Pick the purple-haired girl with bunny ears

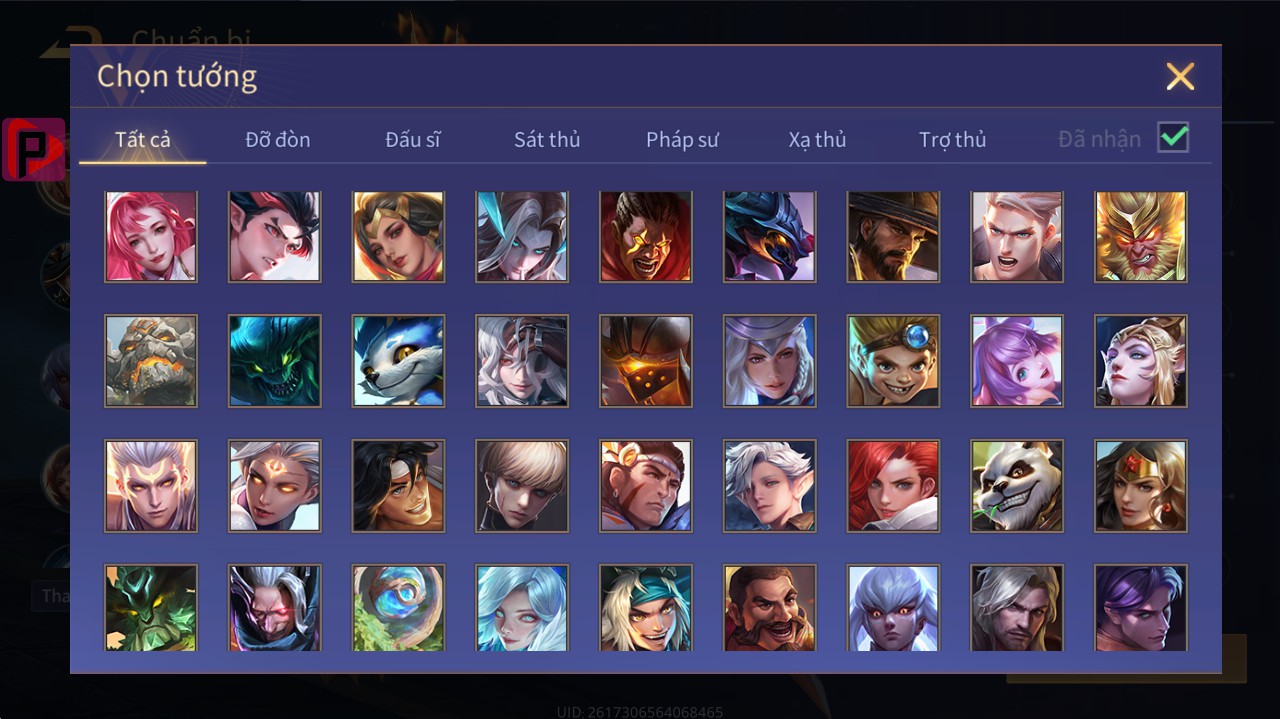tap(1017, 361)
